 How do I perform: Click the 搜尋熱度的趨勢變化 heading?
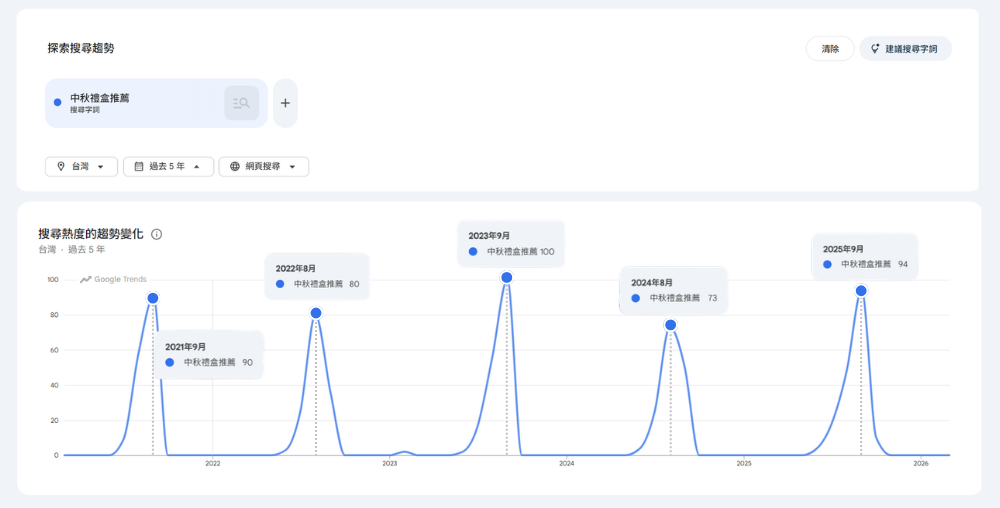(x=91, y=234)
